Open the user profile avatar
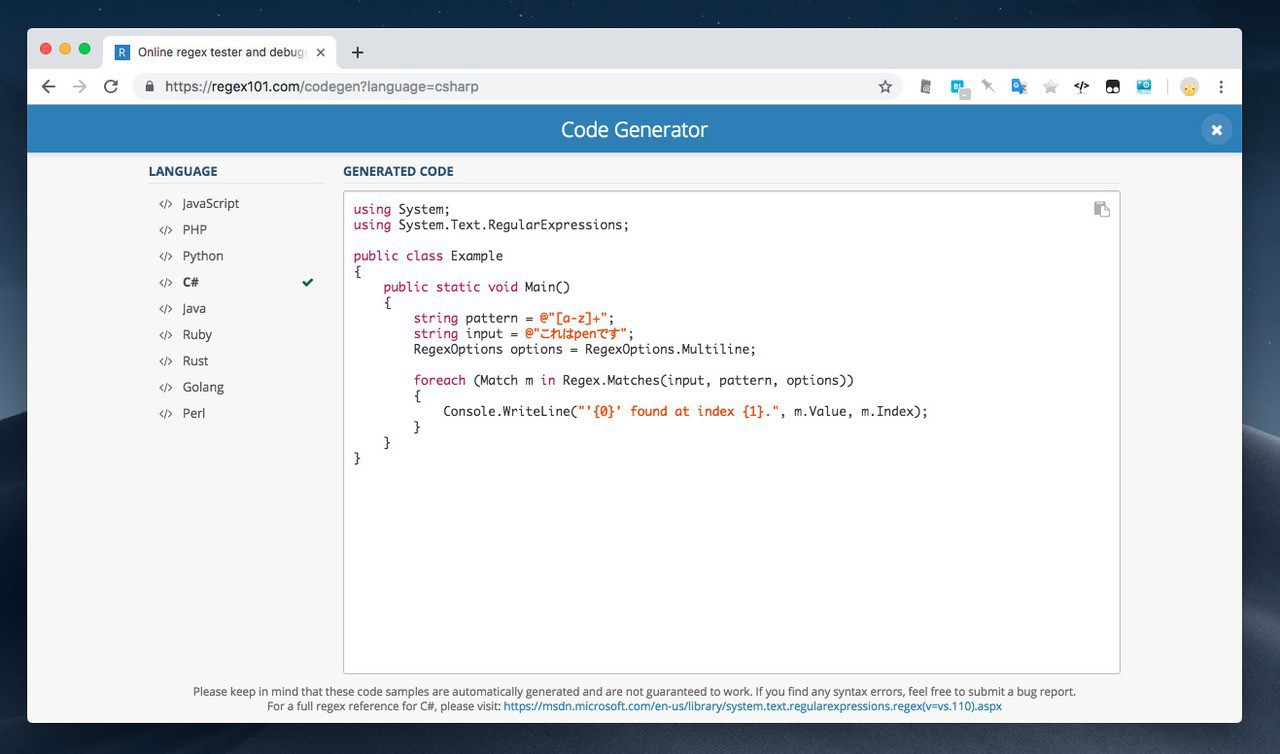Screen dimensions: 1280x754 [x=1189, y=87]
